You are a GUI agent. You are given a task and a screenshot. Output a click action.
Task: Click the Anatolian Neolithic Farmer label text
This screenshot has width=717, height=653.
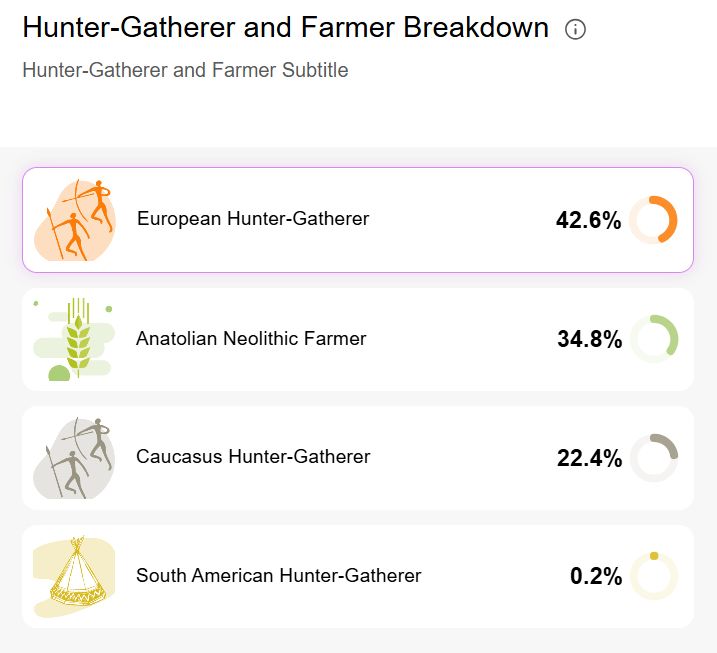[251, 339]
